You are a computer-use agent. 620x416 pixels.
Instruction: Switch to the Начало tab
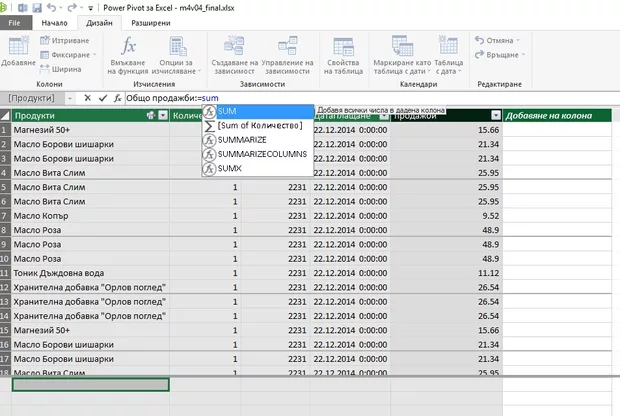54,21
